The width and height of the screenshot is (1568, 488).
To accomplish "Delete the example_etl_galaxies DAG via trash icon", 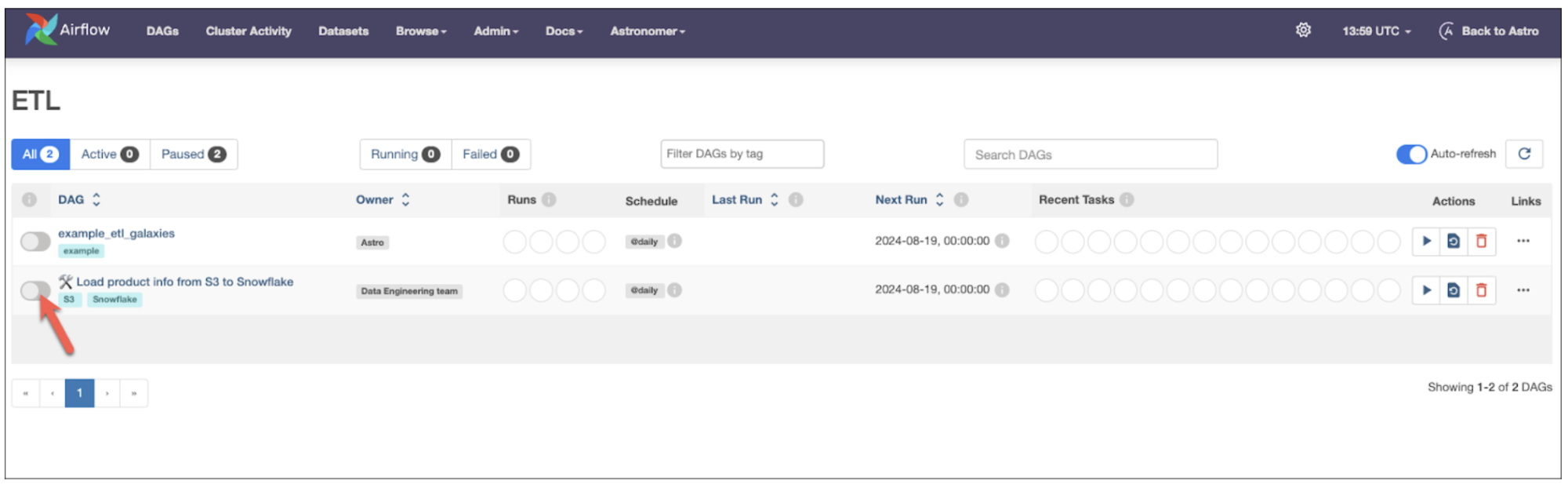I will pyautogui.click(x=1481, y=241).
